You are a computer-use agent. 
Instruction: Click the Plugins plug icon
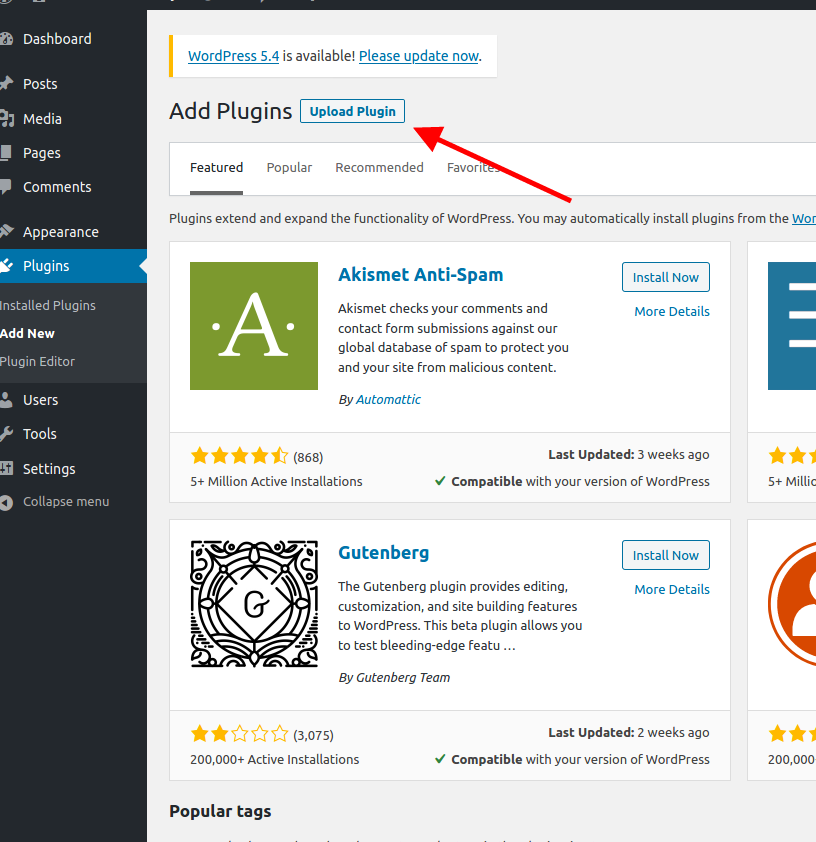[x=6, y=266]
